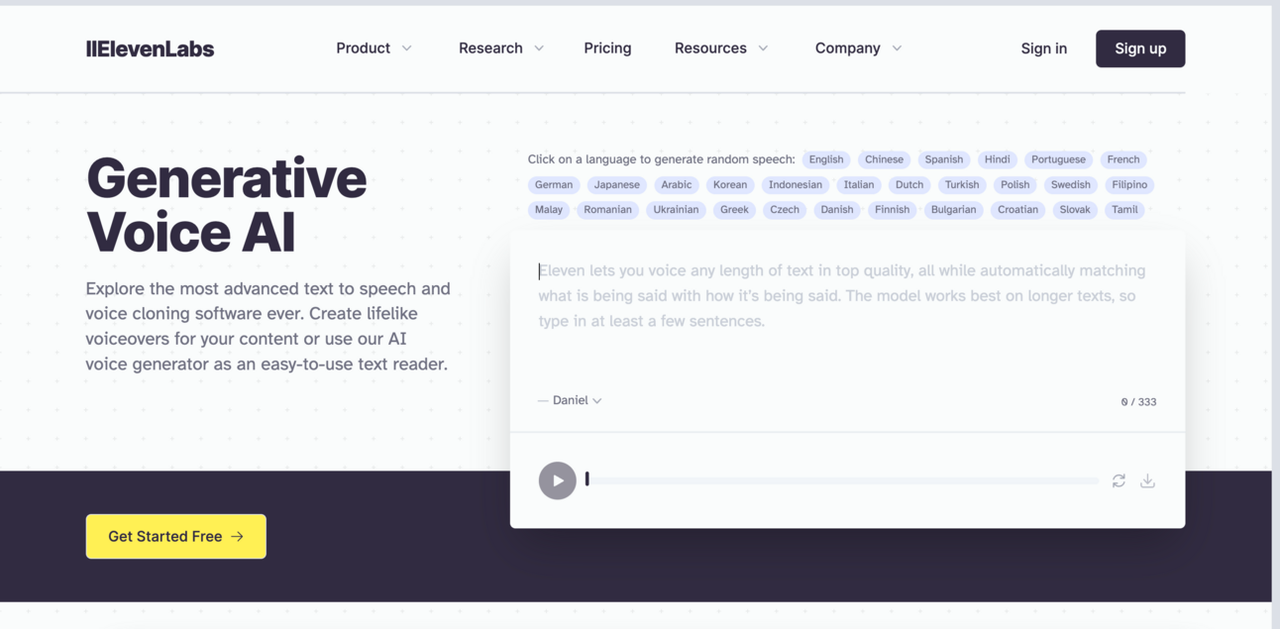Click the Generative Voice AI heading
Viewport: 1280px width, 629px height.
227,206
